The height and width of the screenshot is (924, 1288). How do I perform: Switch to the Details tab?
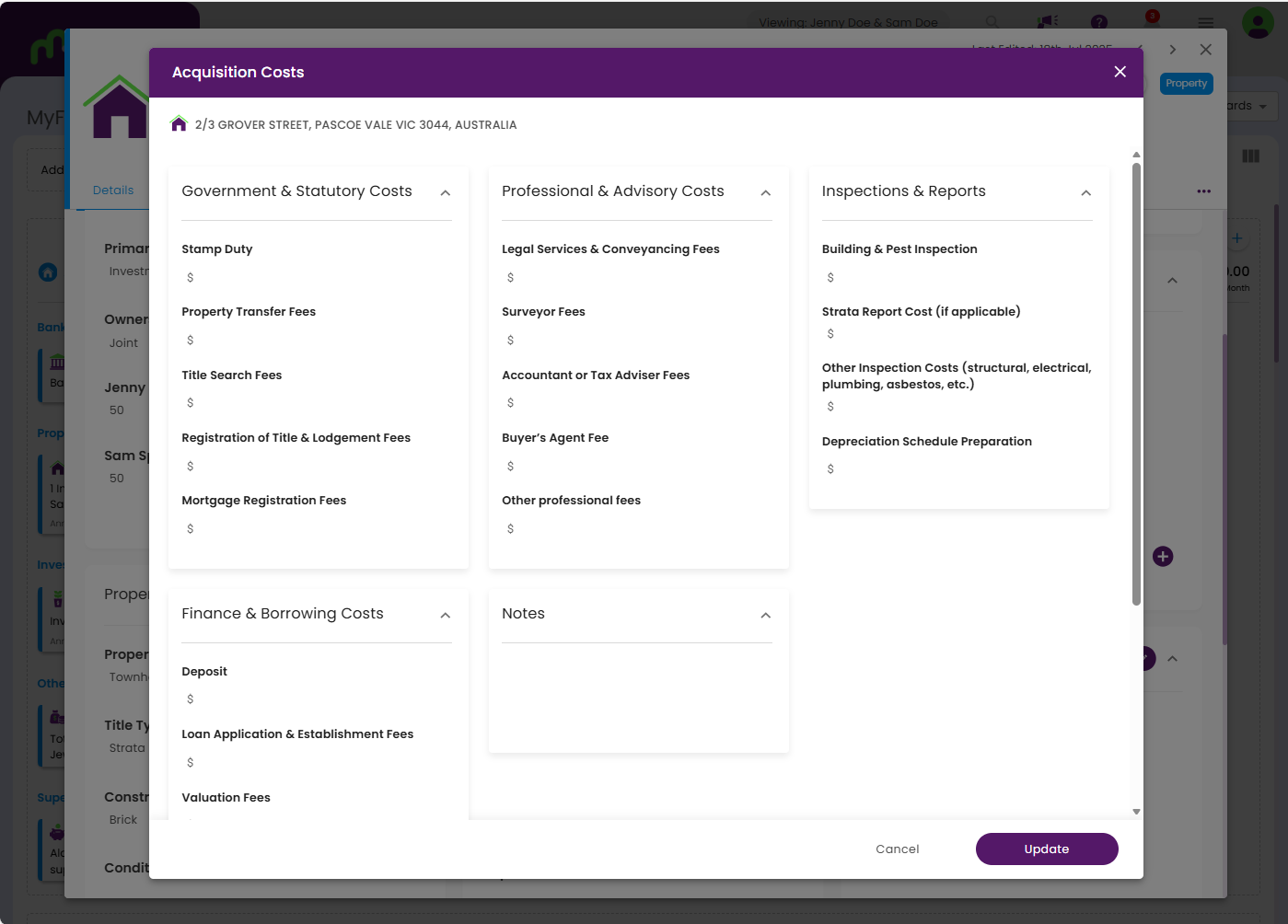(x=113, y=191)
